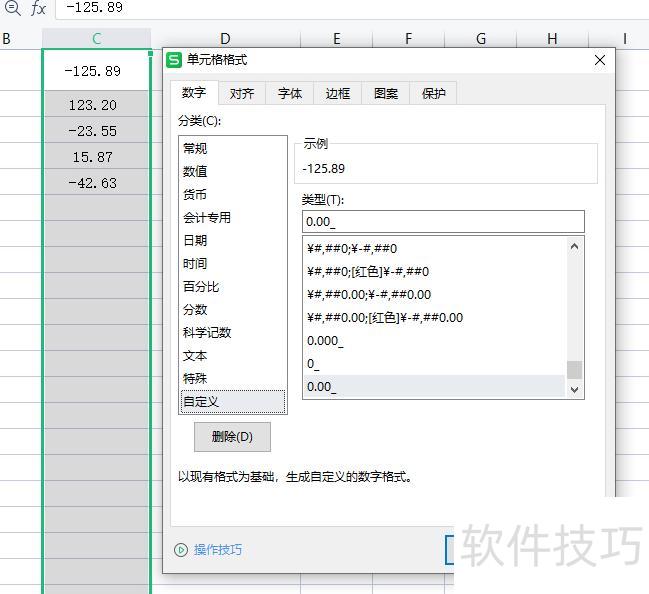Open the 操作技巧 link

218,549
